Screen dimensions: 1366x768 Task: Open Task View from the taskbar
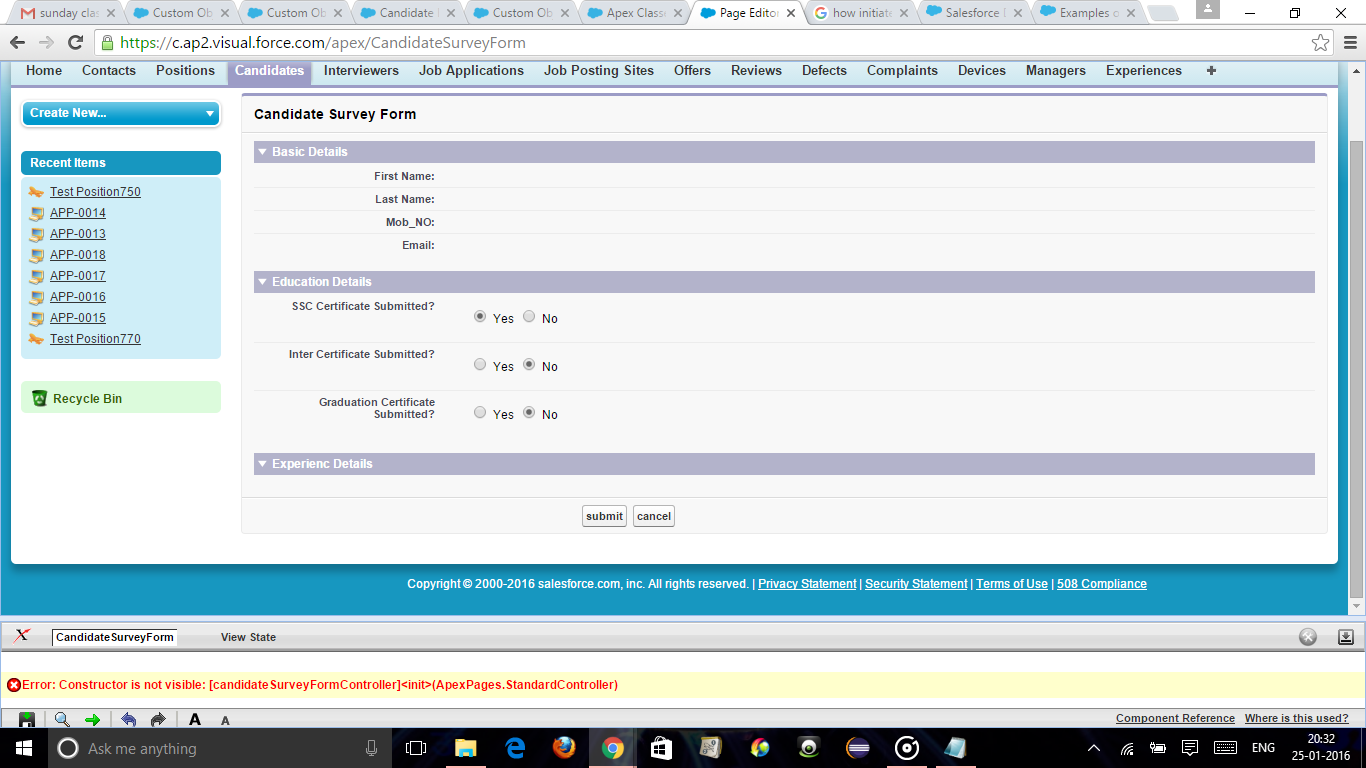point(416,748)
